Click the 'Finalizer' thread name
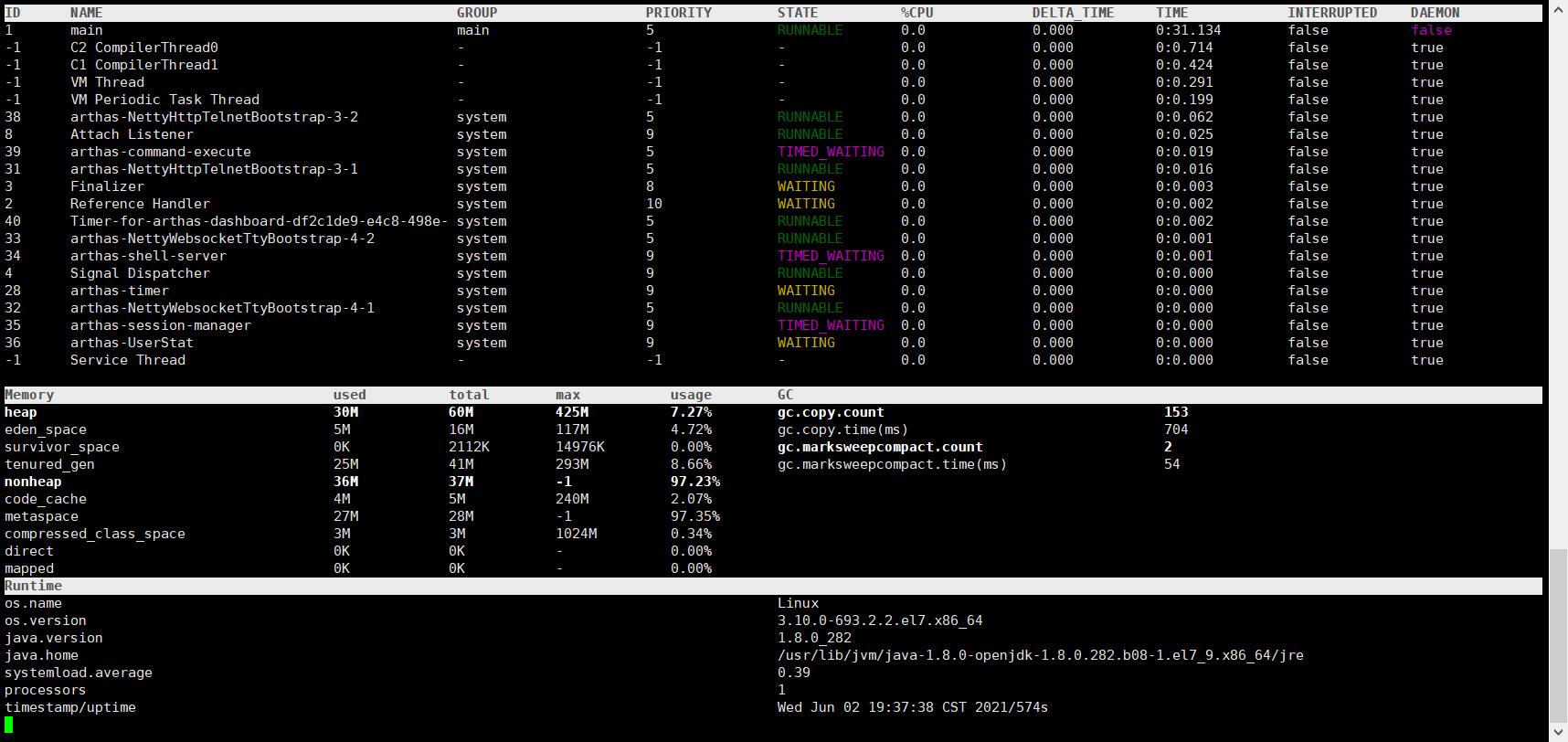 click(107, 186)
